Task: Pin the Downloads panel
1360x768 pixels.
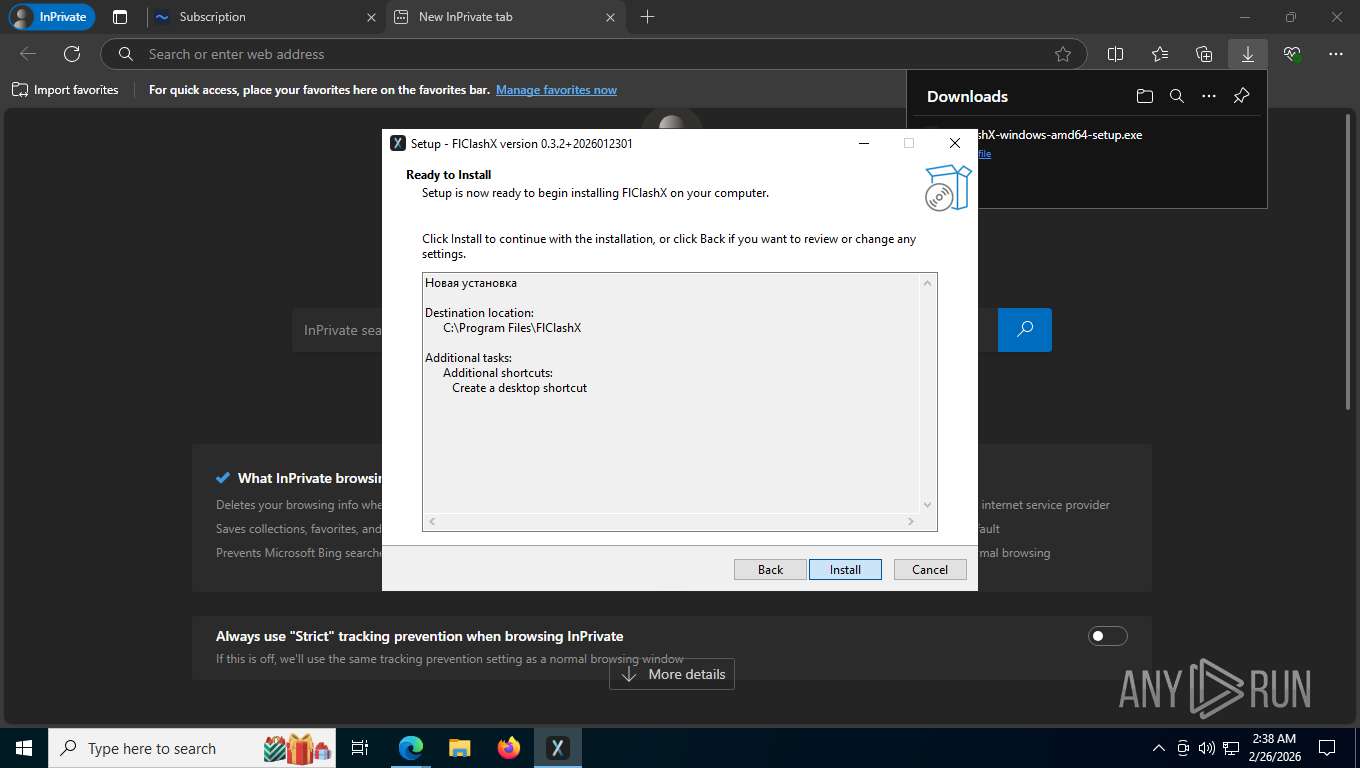Action: tap(1241, 96)
